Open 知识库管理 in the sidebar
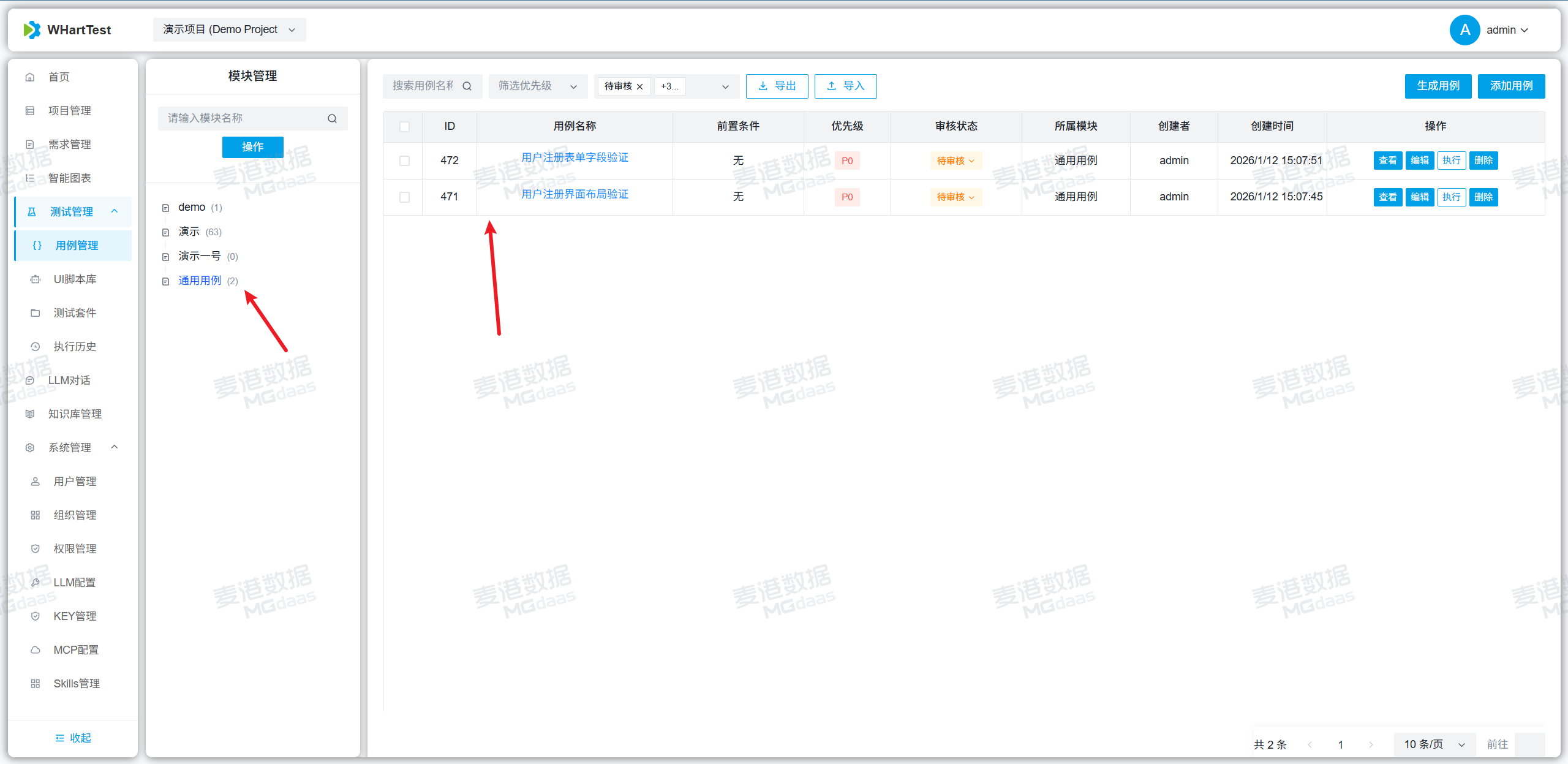Screen dimensions: 1568x764 [75, 414]
